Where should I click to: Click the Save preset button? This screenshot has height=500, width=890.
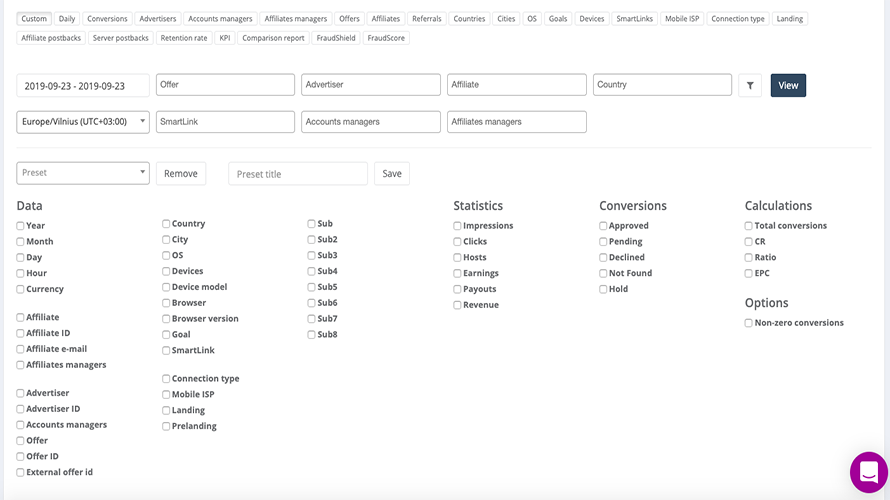(392, 174)
